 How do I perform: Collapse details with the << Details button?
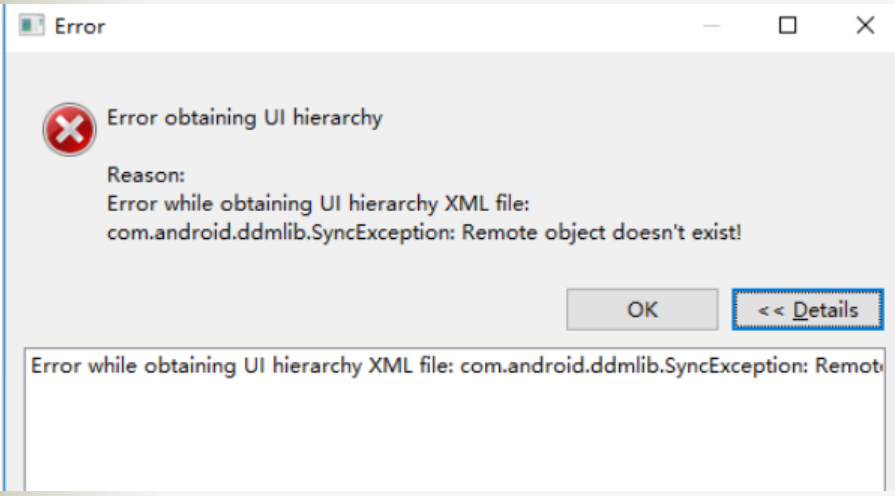807,310
